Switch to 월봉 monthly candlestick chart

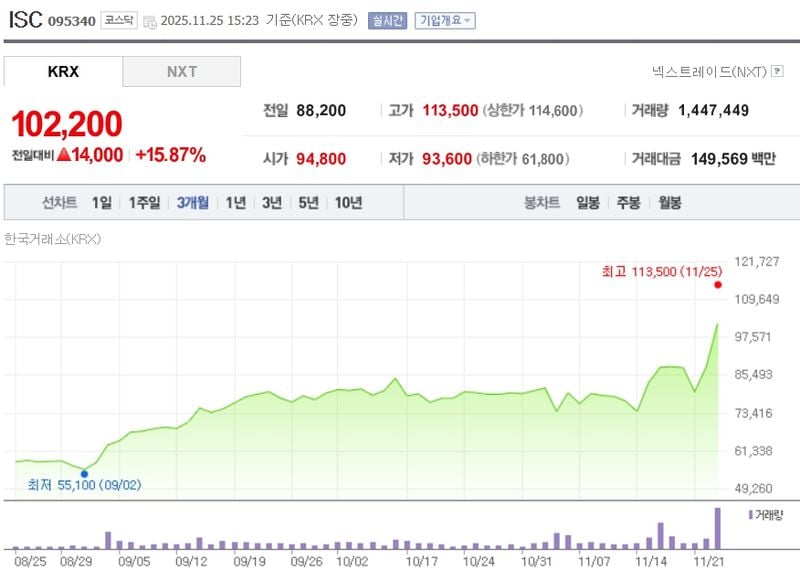coord(669,202)
